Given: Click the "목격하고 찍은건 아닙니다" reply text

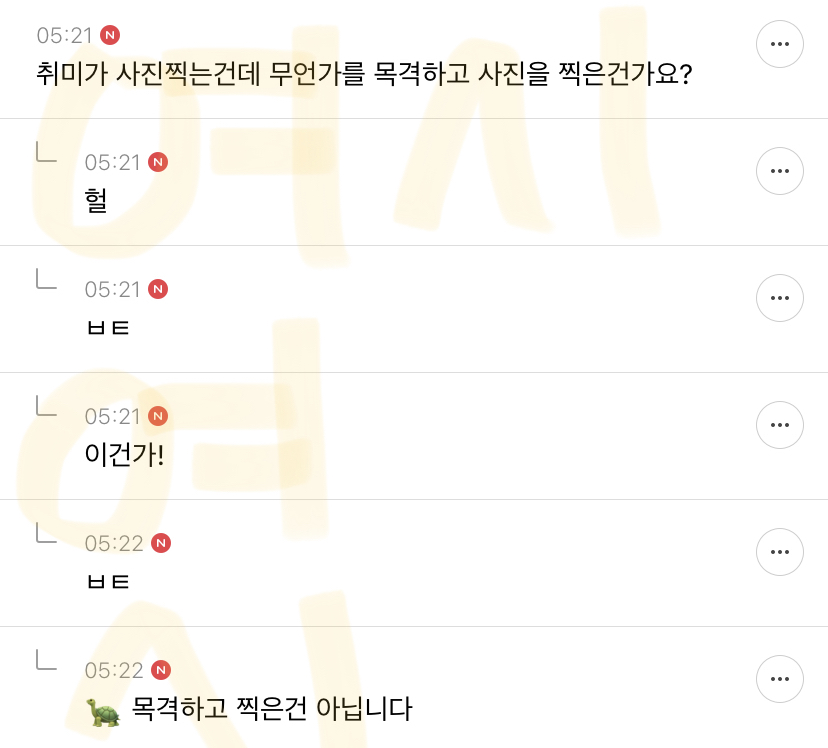Looking at the screenshot, I should tap(272, 710).
